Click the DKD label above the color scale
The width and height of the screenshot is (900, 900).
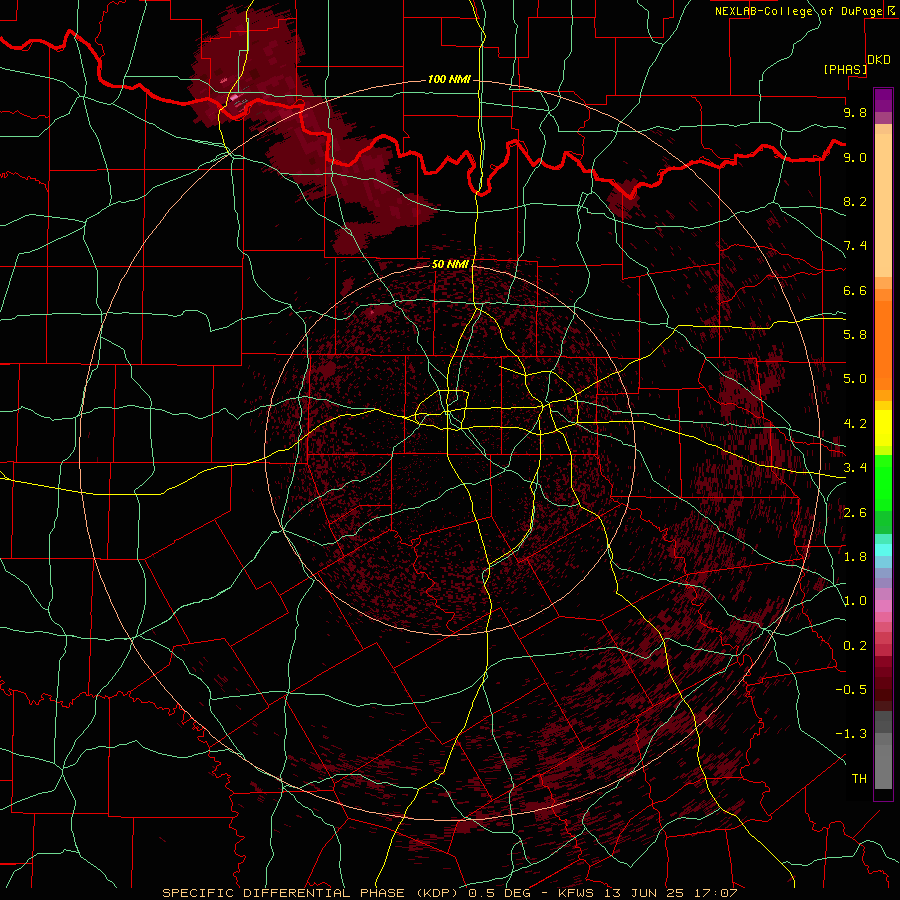click(x=879, y=60)
